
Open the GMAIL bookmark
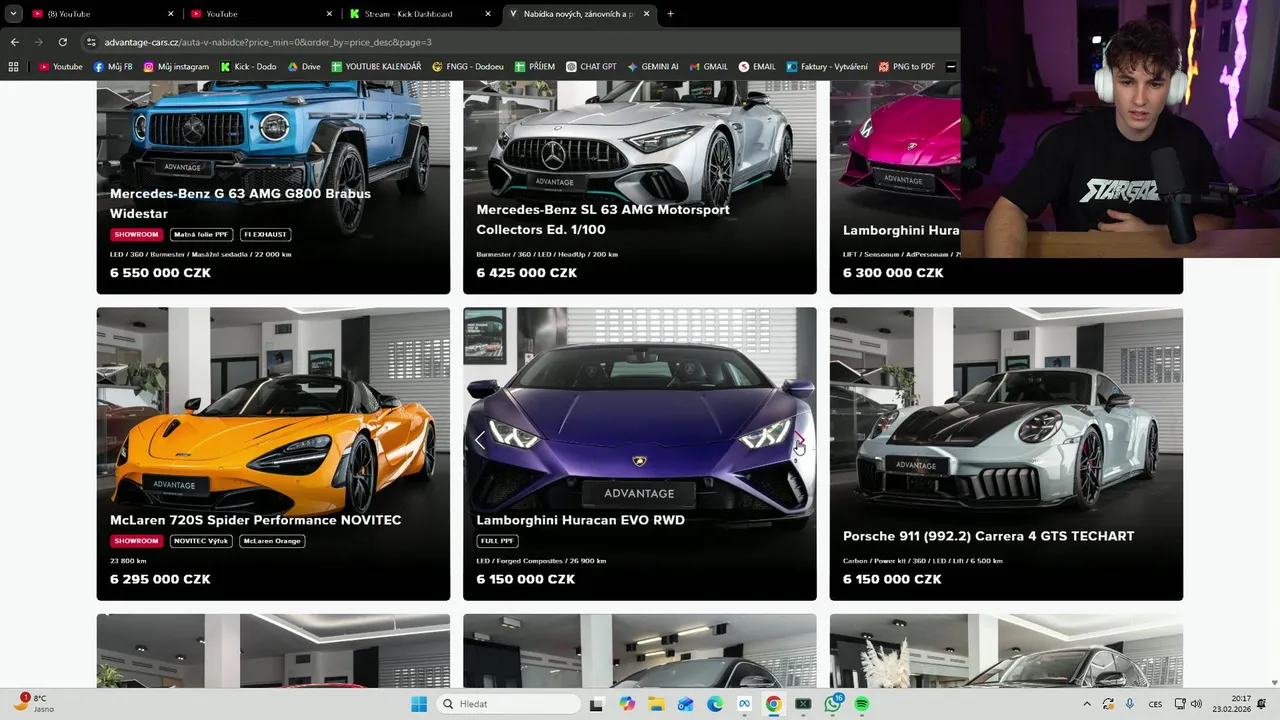pos(709,67)
